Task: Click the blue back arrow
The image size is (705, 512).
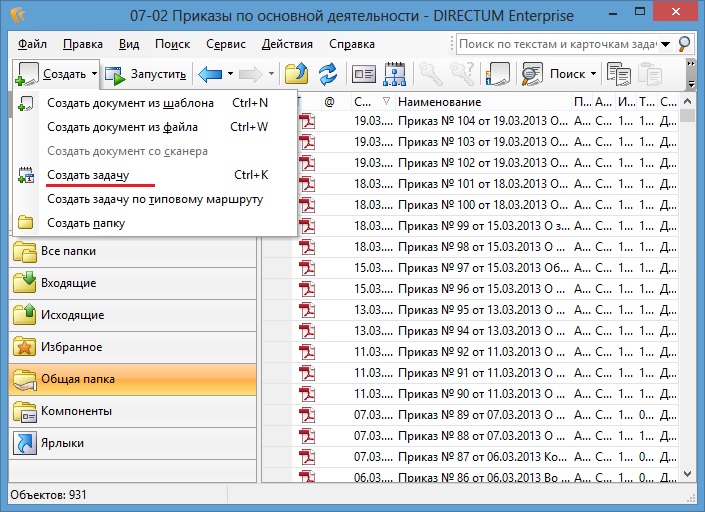Action: pyautogui.click(x=209, y=74)
